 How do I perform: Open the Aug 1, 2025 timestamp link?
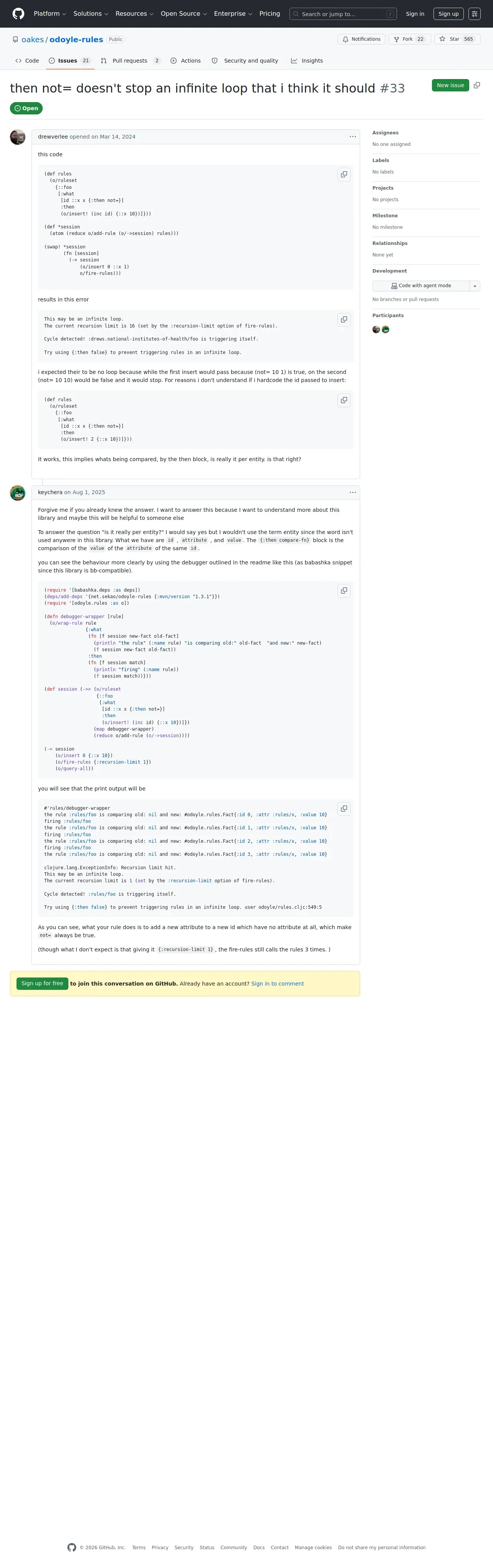[x=89, y=493]
